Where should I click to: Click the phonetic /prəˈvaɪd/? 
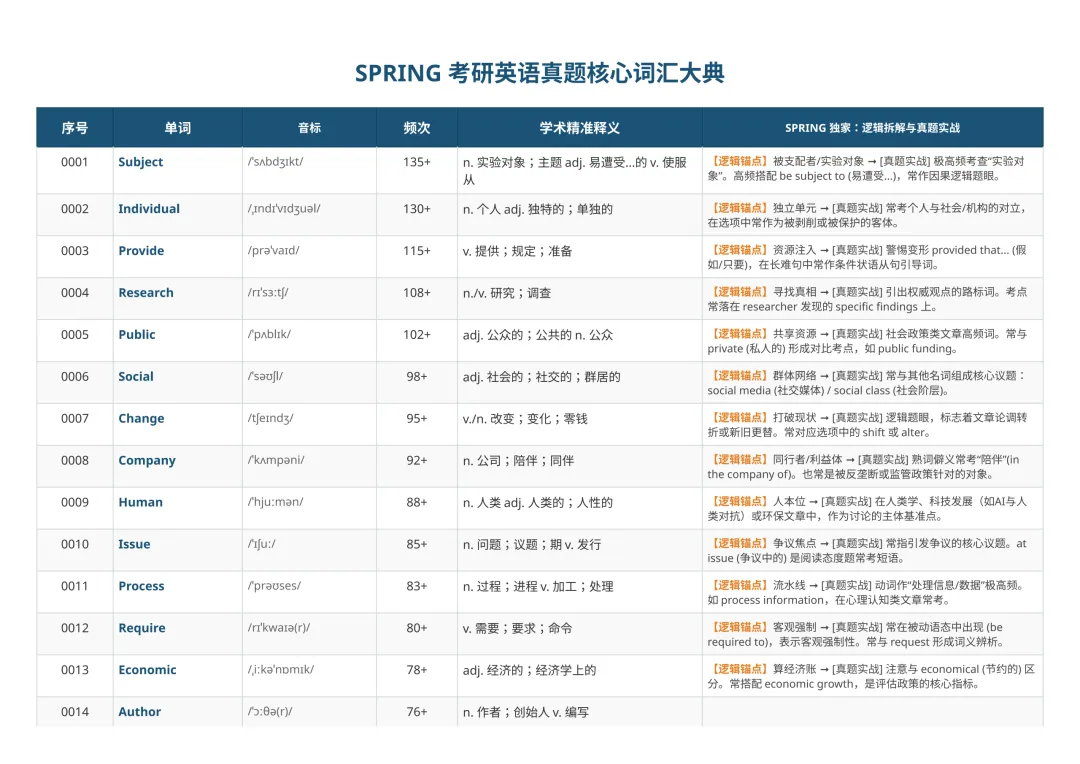tap(273, 251)
